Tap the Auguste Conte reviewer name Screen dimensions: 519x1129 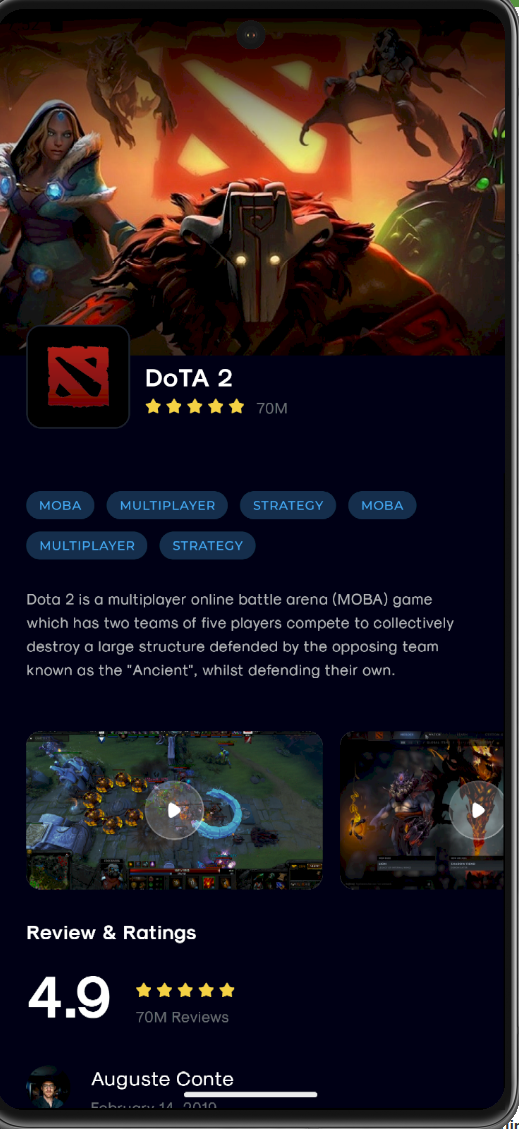pos(163,1079)
